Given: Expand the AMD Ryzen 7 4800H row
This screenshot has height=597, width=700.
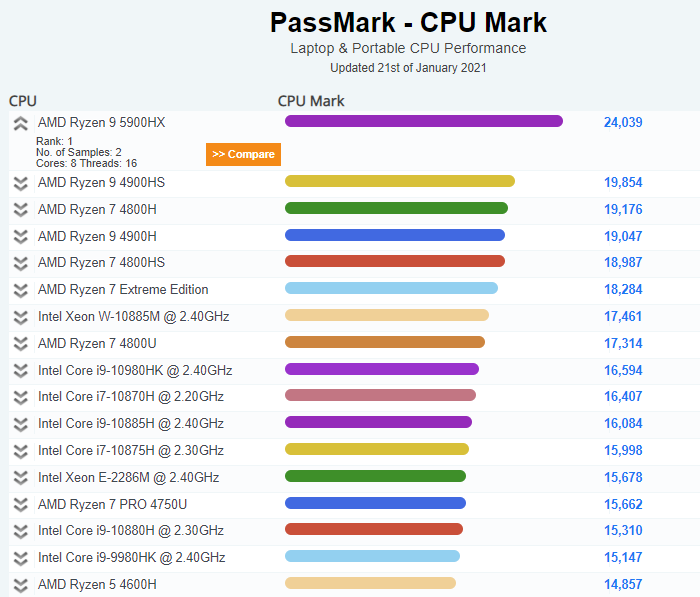Looking at the screenshot, I should [x=21, y=210].
